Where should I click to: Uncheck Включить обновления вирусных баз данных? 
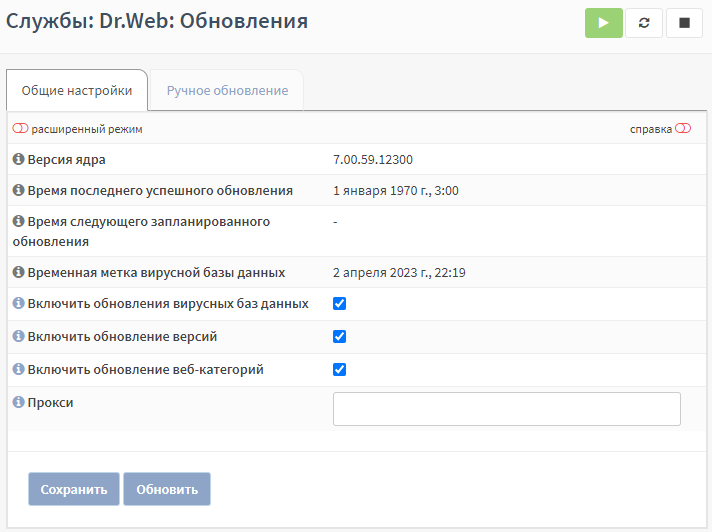point(339,303)
